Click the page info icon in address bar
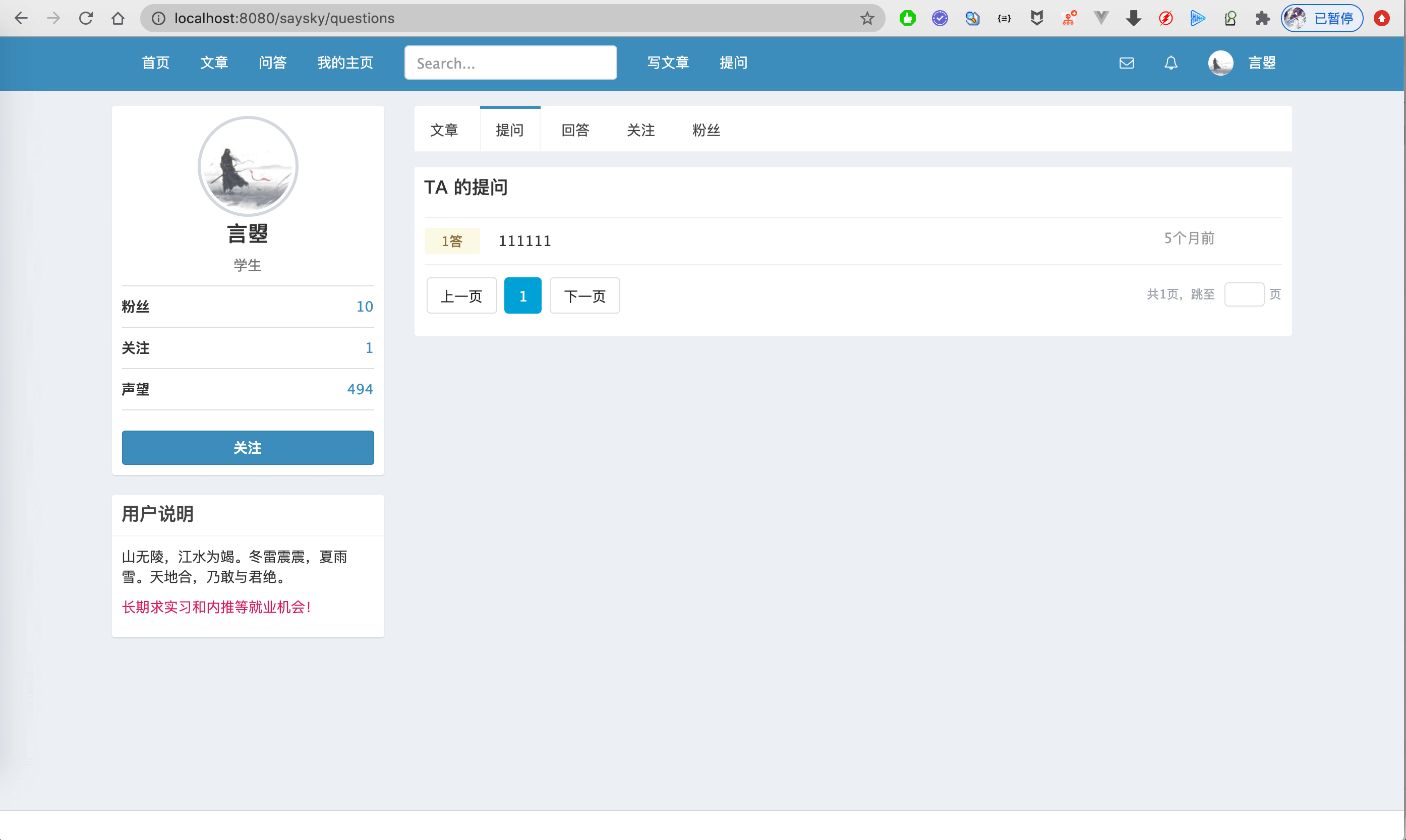Viewport: 1406px width, 840px height. point(158,18)
